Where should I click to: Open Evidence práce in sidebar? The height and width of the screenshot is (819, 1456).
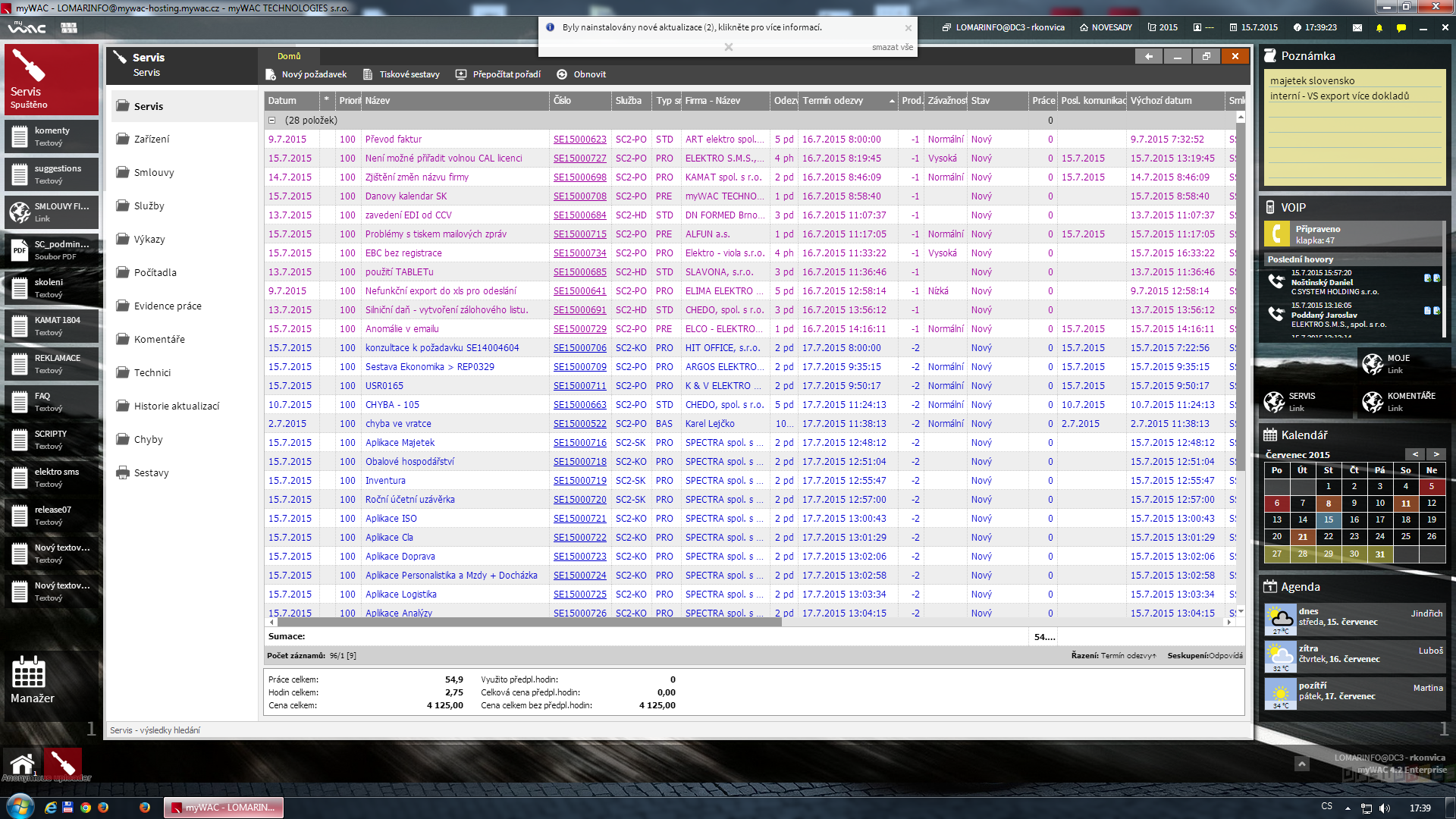(x=168, y=306)
